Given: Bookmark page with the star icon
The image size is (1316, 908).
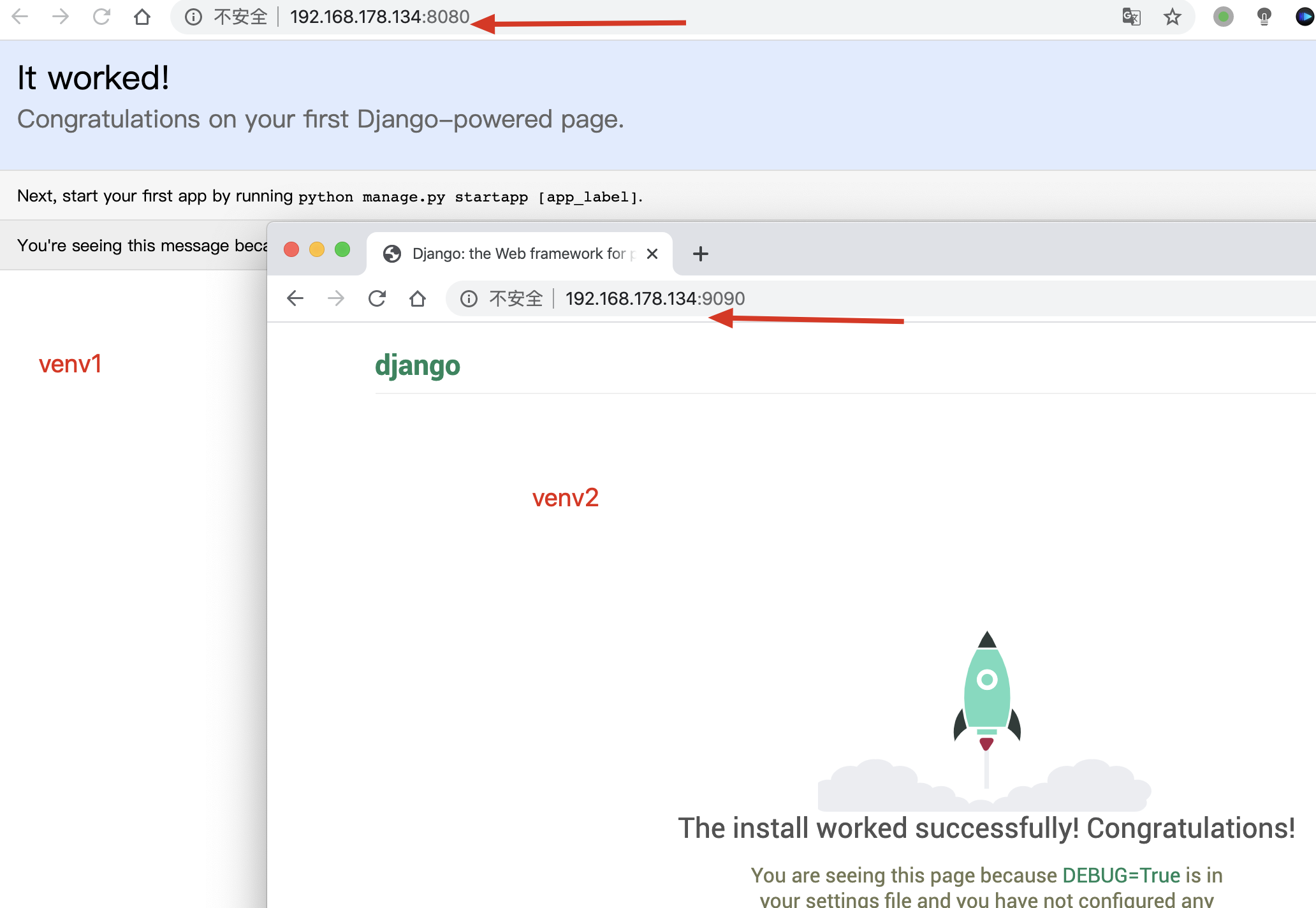Looking at the screenshot, I should [x=1172, y=17].
